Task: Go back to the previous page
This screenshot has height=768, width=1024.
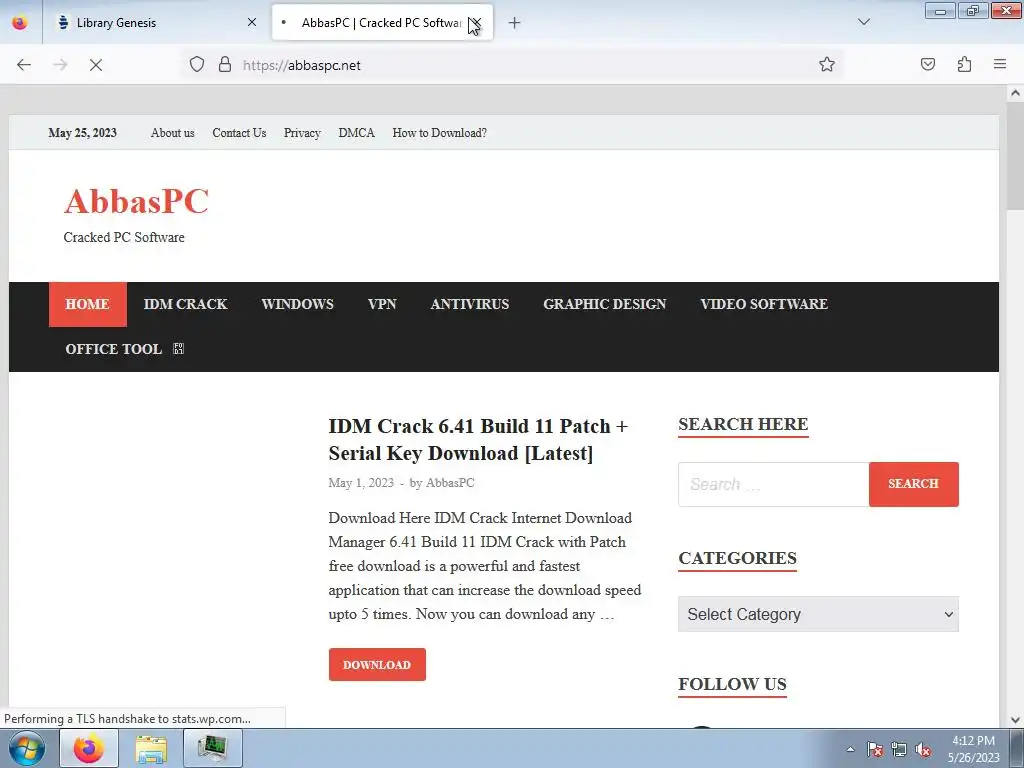Action: point(24,65)
